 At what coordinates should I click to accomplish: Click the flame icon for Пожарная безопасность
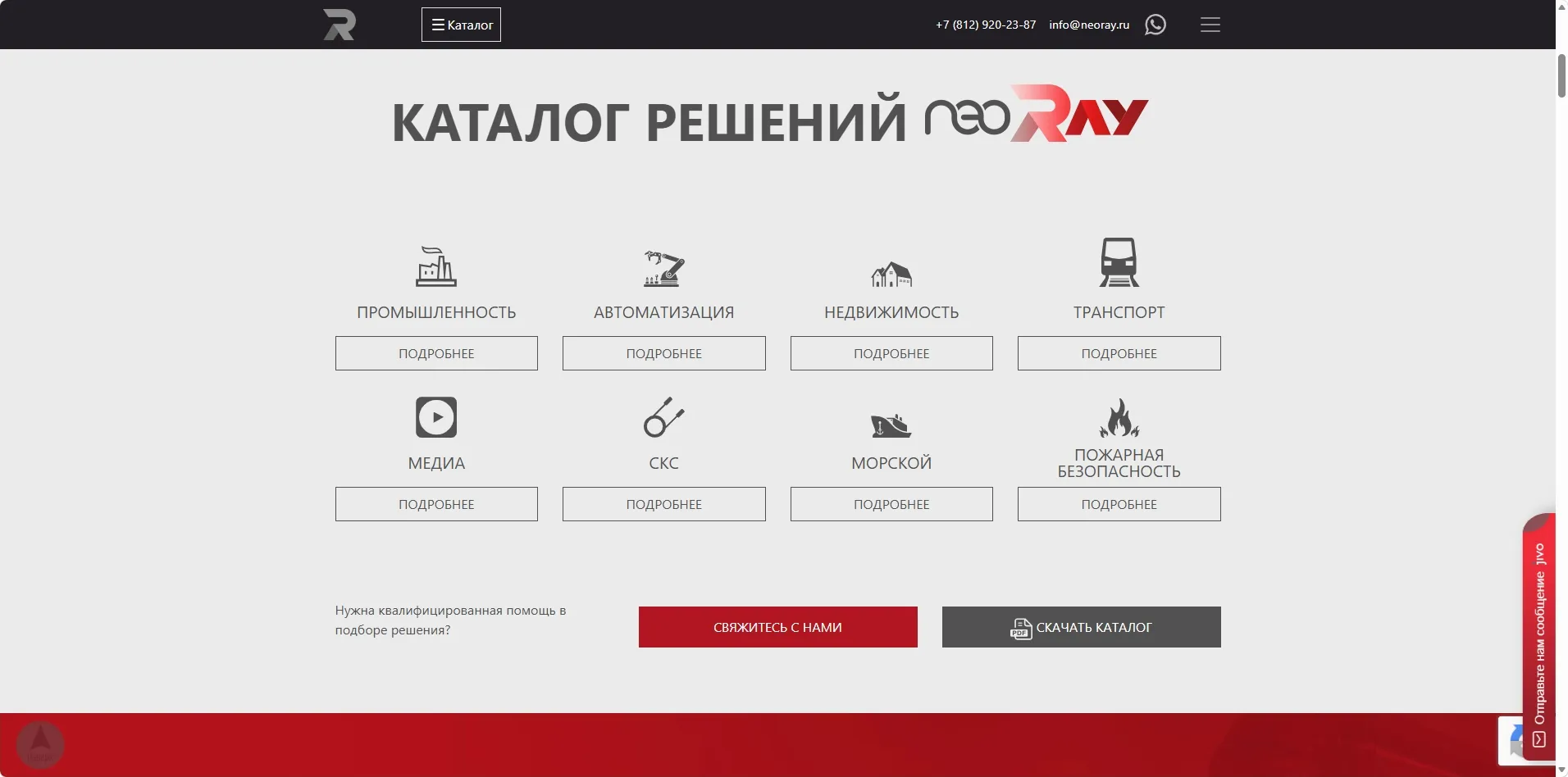coord(1119,418)
